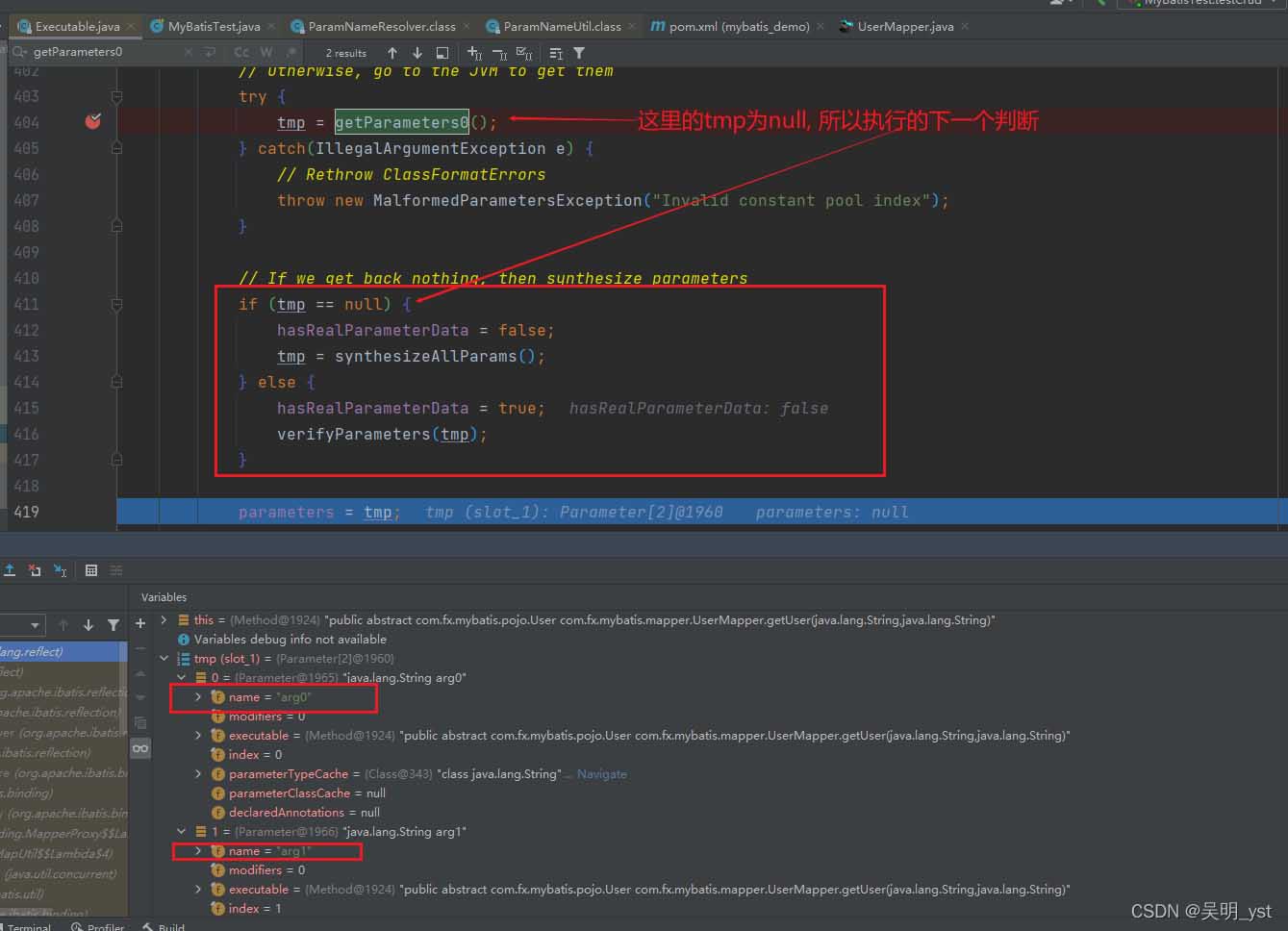Click next frame down arrow
This screenshot has height=931, width=1288.
pyautogui.click(x=88, y=625)
